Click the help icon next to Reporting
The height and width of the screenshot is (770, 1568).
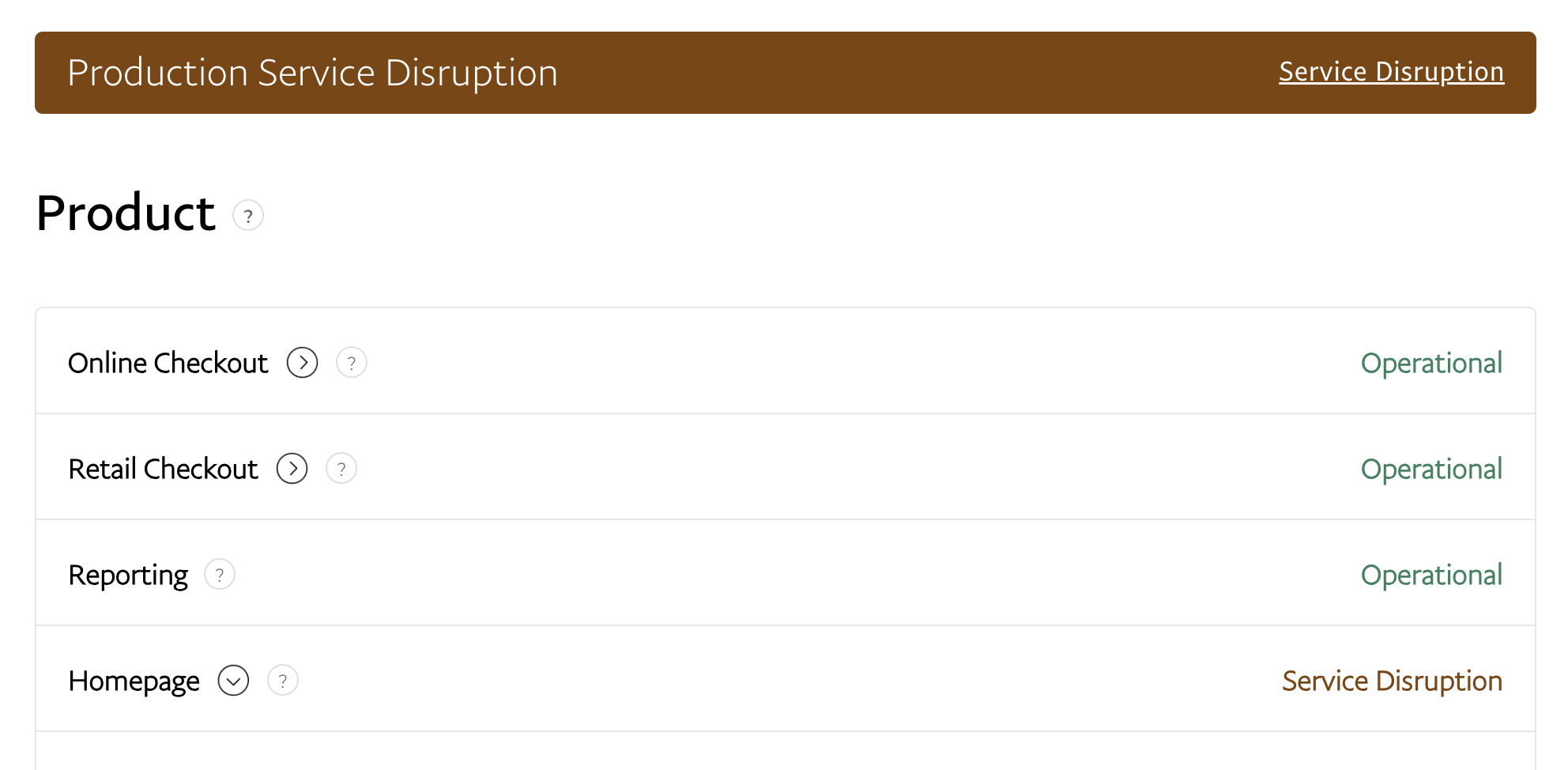tap(220, 575)
